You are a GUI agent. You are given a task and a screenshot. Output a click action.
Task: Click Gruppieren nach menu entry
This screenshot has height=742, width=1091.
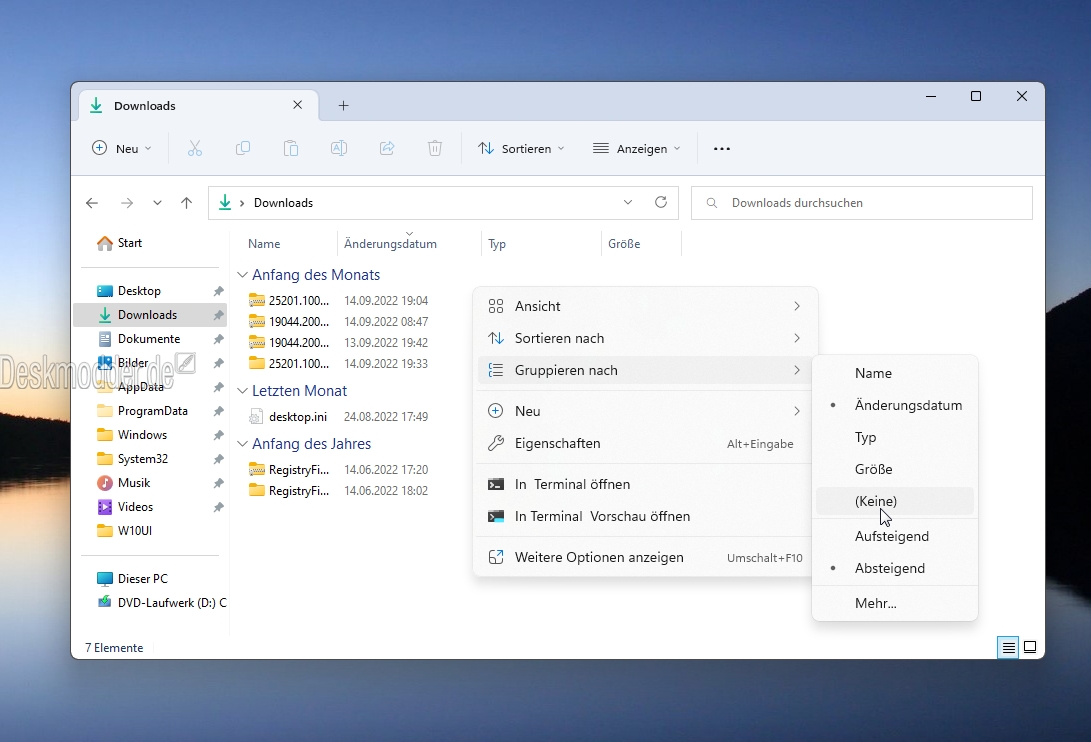(x=645, y=370)
